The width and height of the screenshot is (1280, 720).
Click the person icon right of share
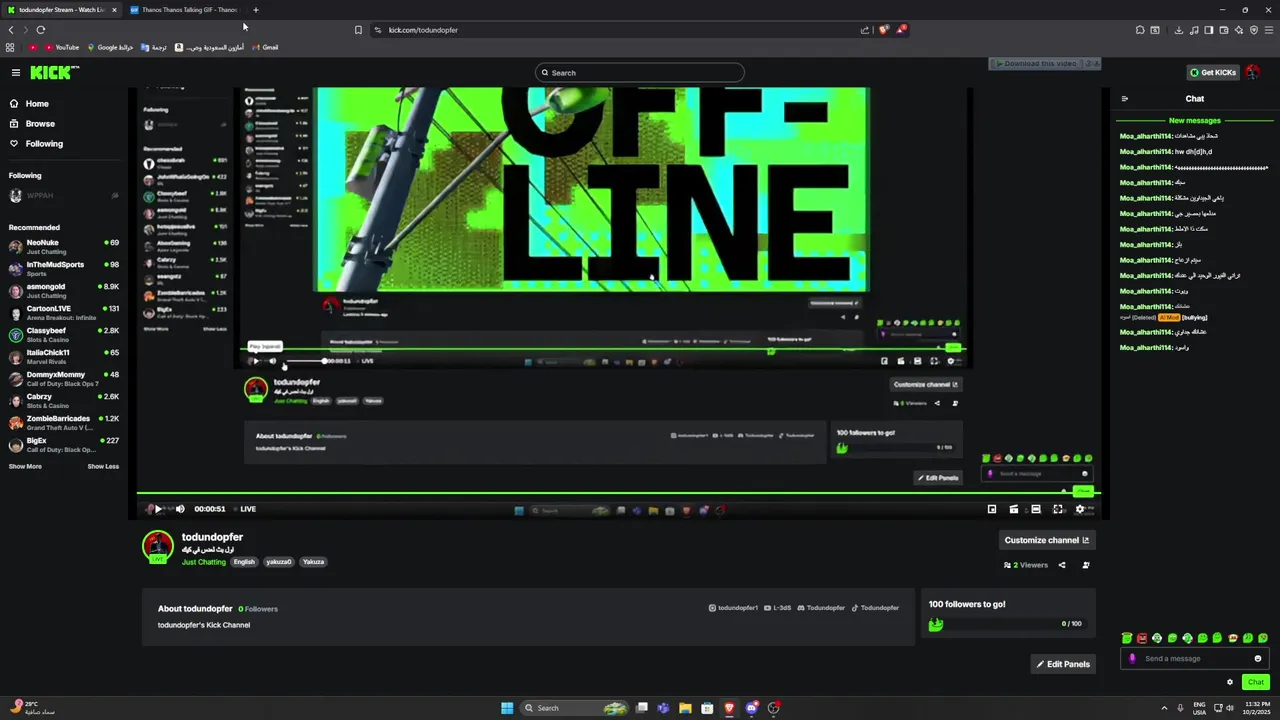tap(1086, 565)
